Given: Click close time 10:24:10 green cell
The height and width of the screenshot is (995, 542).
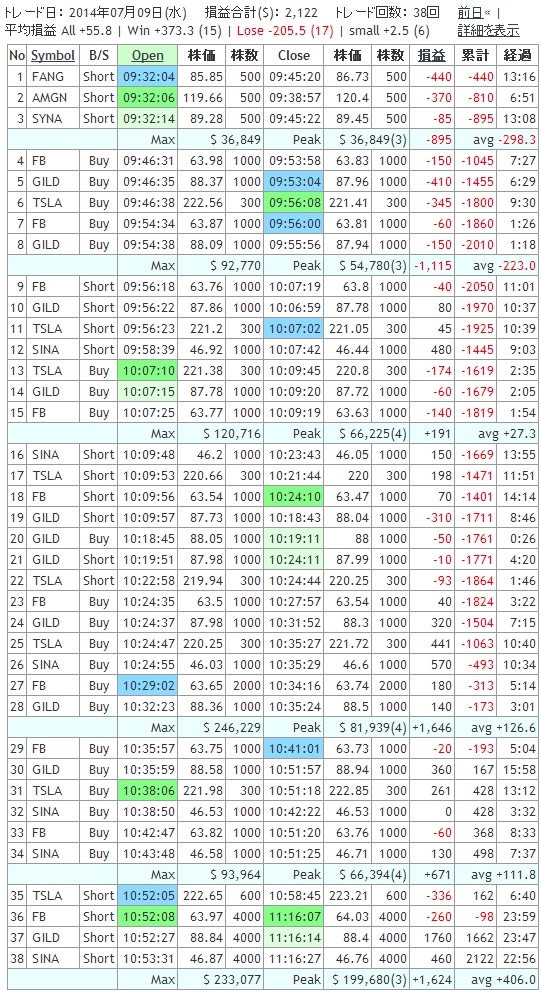Looking at the screenshot, I should tap(294, 496).
